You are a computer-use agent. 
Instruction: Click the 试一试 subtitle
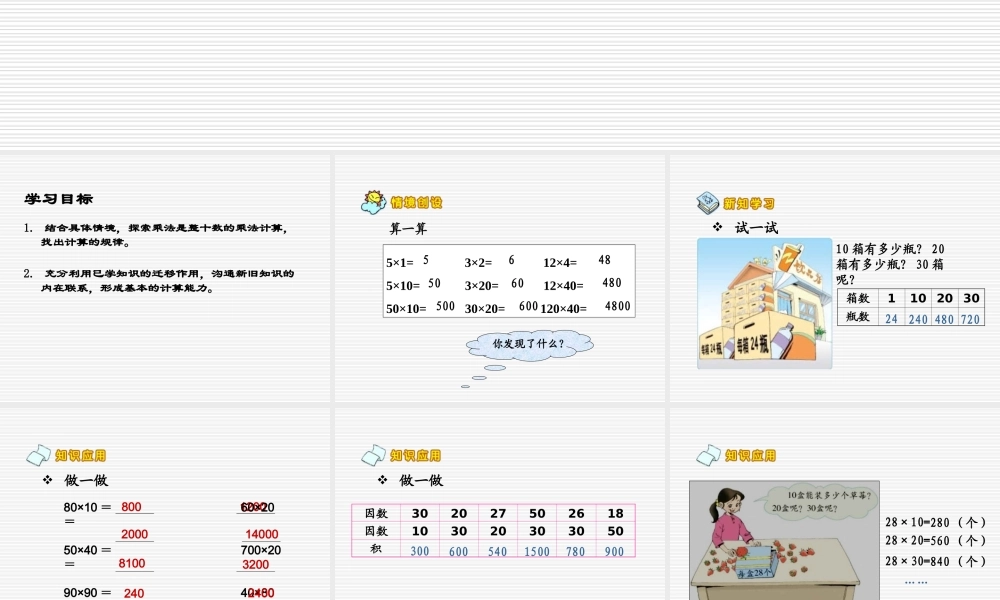(x=756, y=227)
